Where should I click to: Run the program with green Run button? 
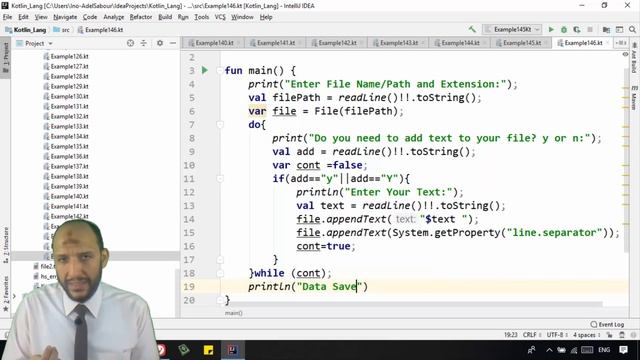pos(551,29)
